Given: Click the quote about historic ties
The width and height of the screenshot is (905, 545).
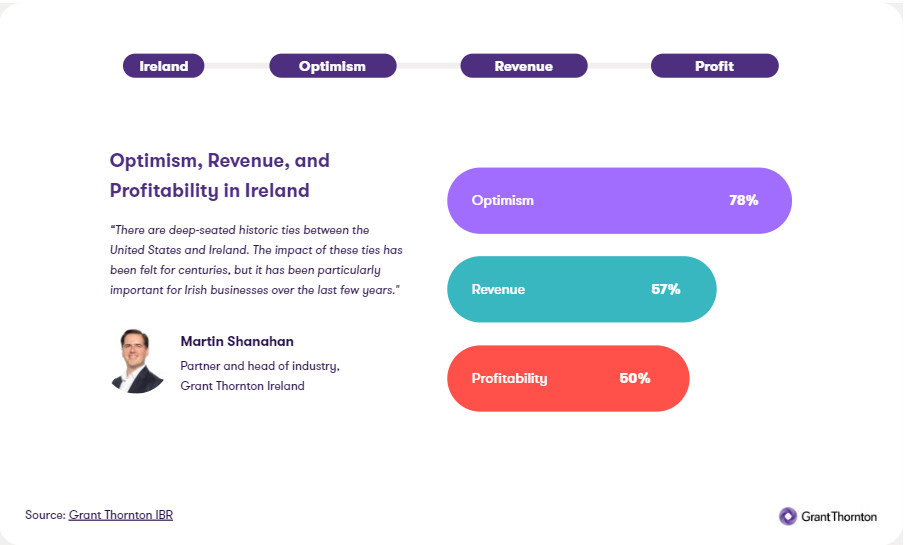Looking at the screenshot, I should click(255, 259).
